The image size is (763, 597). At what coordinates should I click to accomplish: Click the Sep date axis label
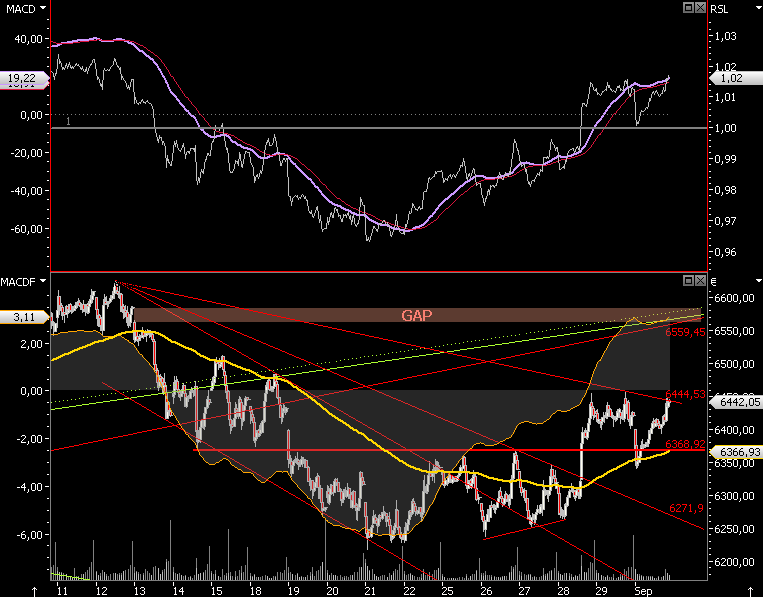click(x=643, y=591)
